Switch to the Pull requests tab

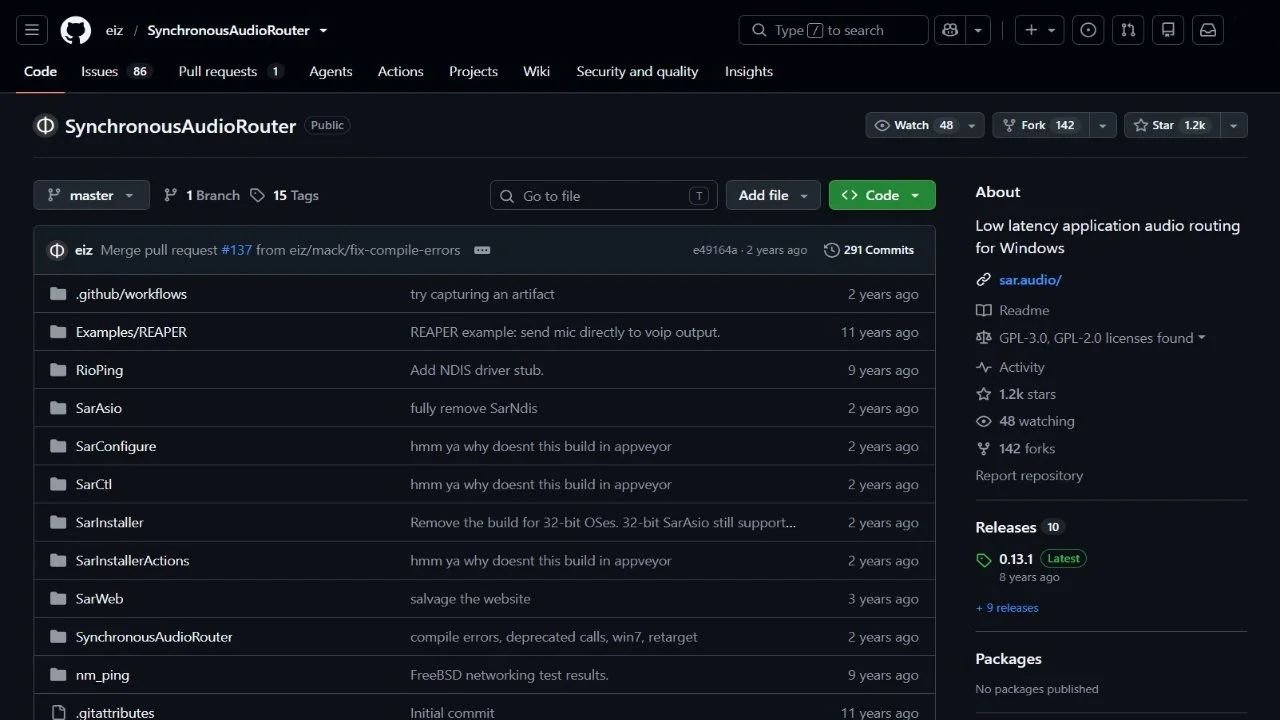[230, 71]
